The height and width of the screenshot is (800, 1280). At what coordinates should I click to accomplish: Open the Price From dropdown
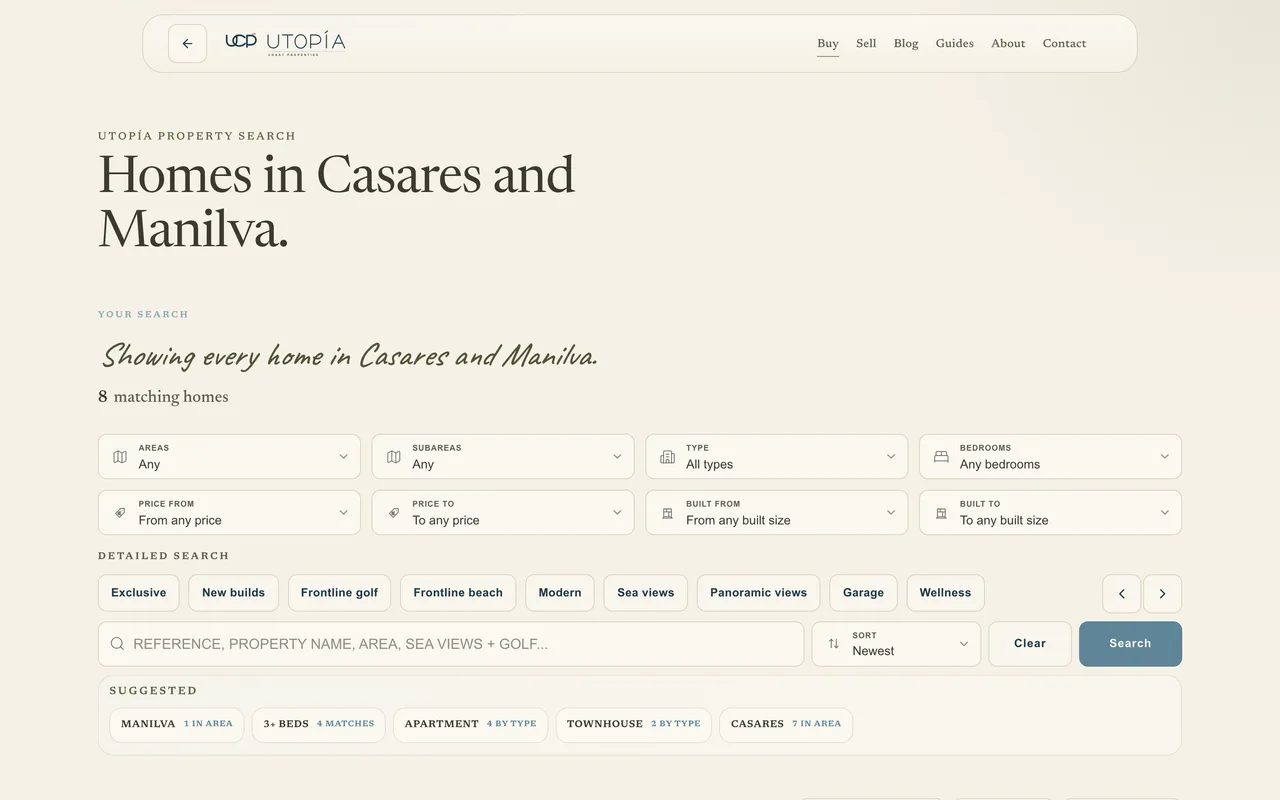229,513
